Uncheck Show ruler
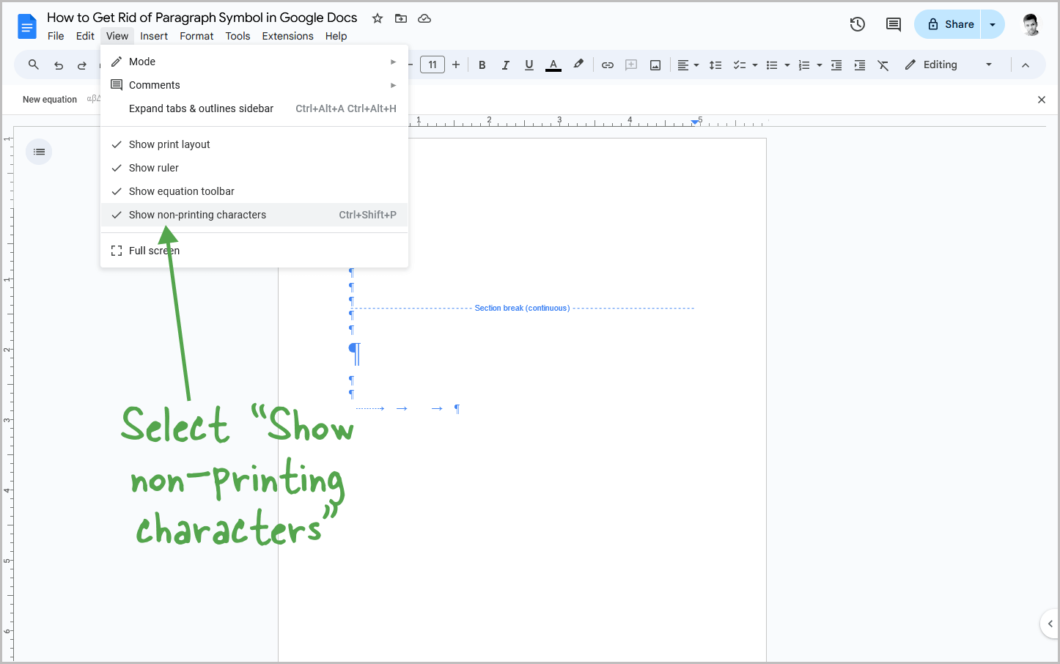This screenshot has height=664, width=1060. point(254,168)
